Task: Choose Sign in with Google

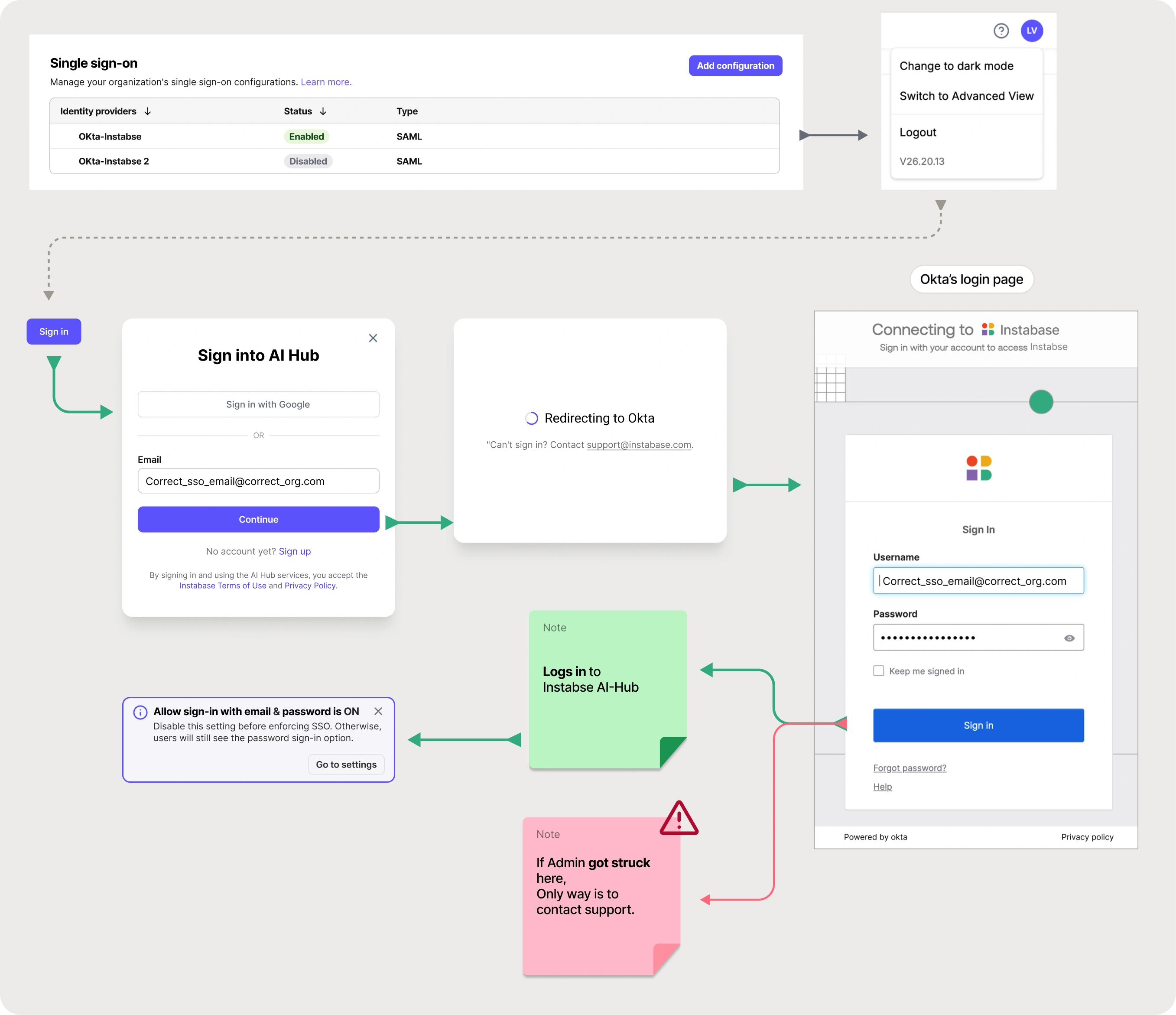Action: (x=259, y=404)
